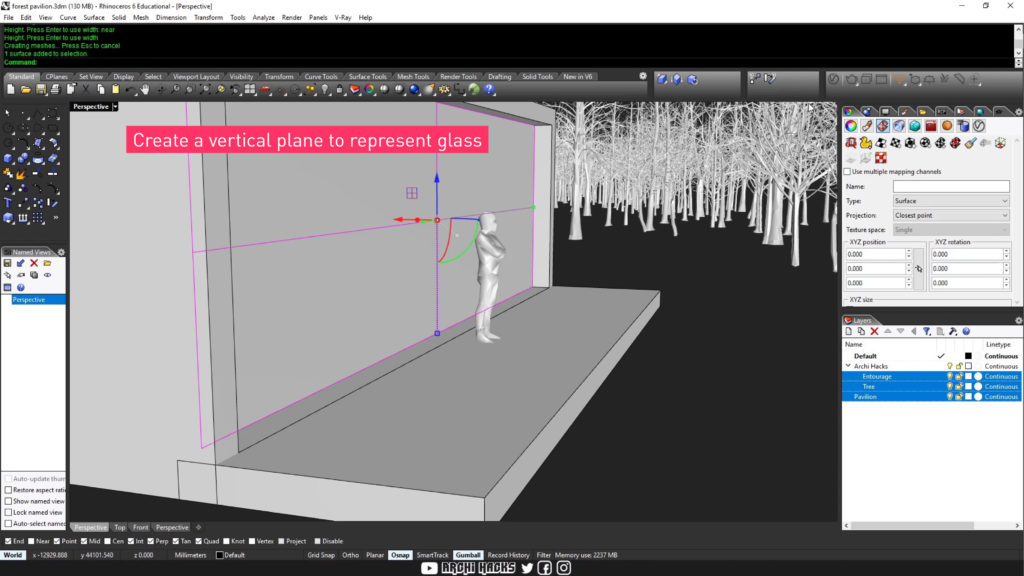Click the Archi Hacks YouTube icon in the taskbar

click(x=429, y=568)
